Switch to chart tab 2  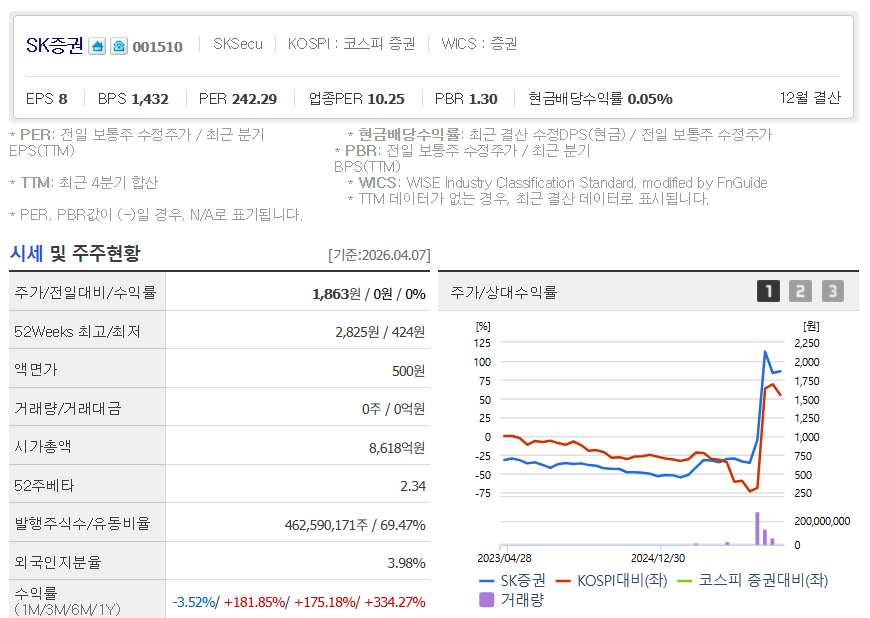click(x=800, y=291)
